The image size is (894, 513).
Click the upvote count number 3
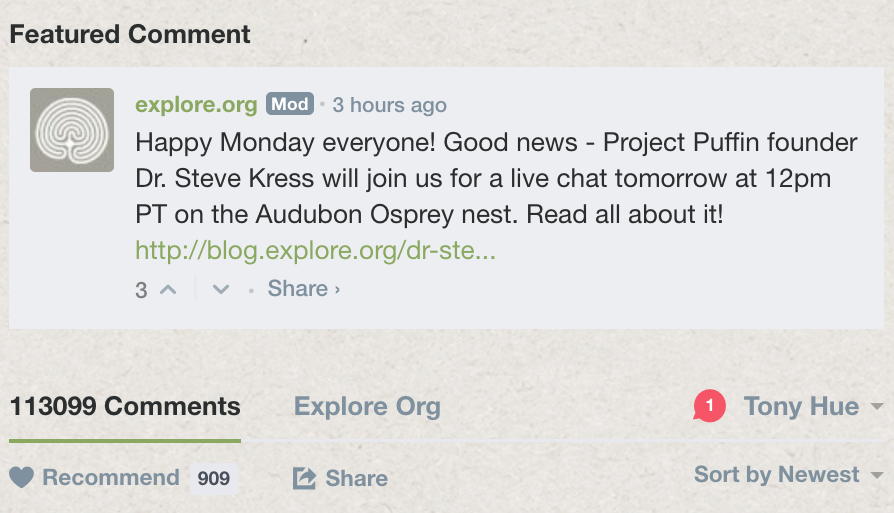tap(141, 290)
